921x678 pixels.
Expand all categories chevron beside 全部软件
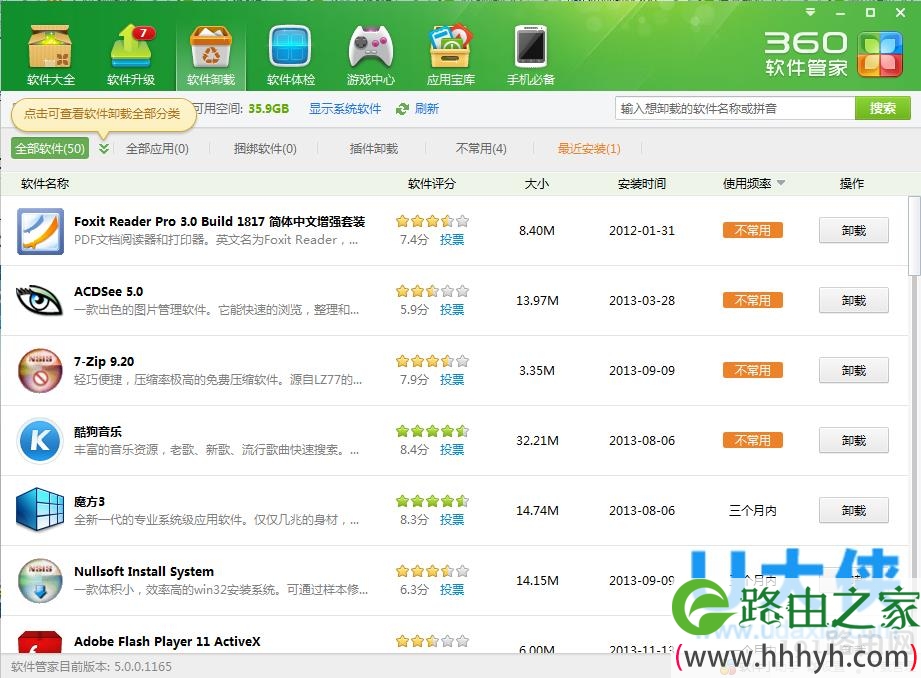pos(104,149)
